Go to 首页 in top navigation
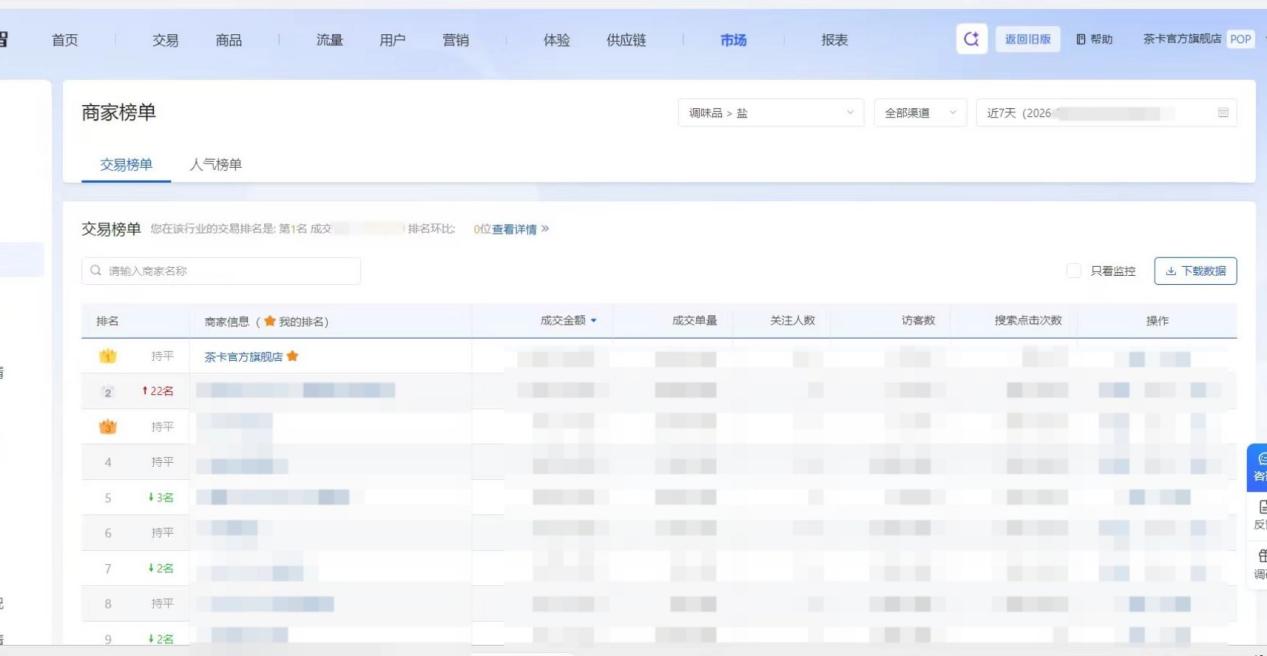This screenshot has width=1267, height=656. tap(65, 40)
